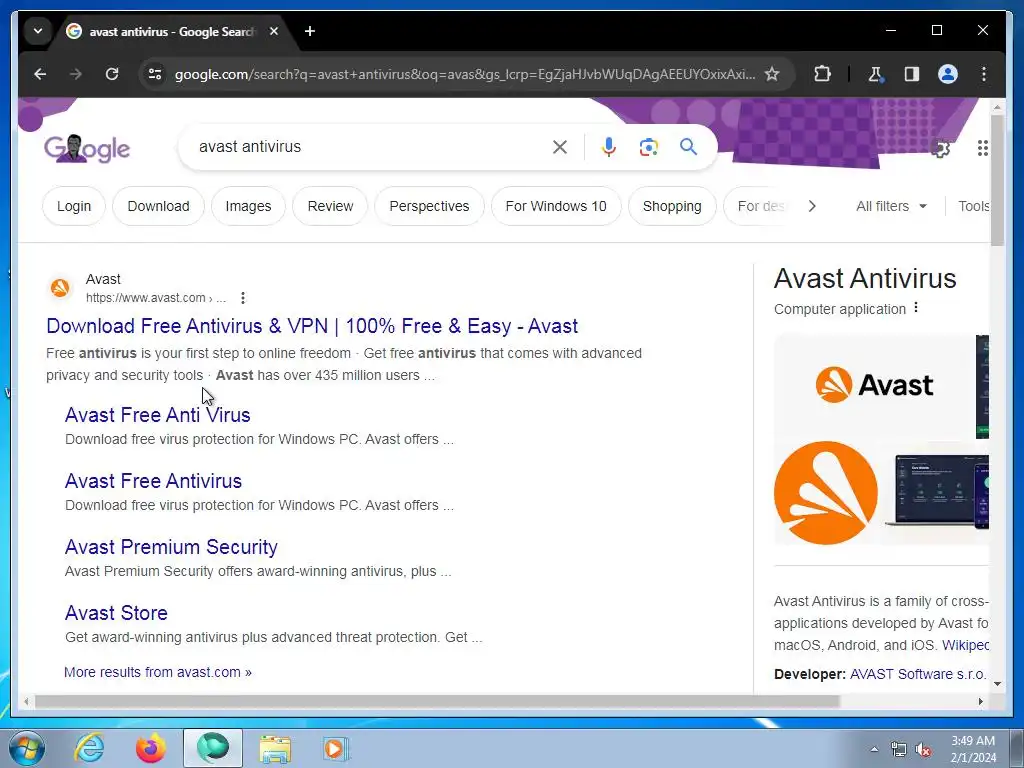Open the Google apps grid
The height and width of the screenshot is (768, 1024).
[x=982, y=148]
